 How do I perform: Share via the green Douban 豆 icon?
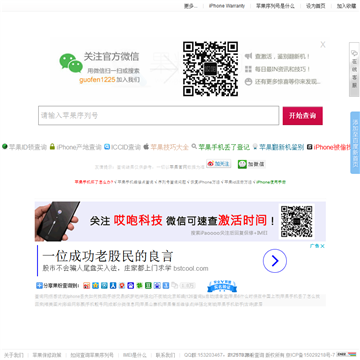(x=148, y=285)
